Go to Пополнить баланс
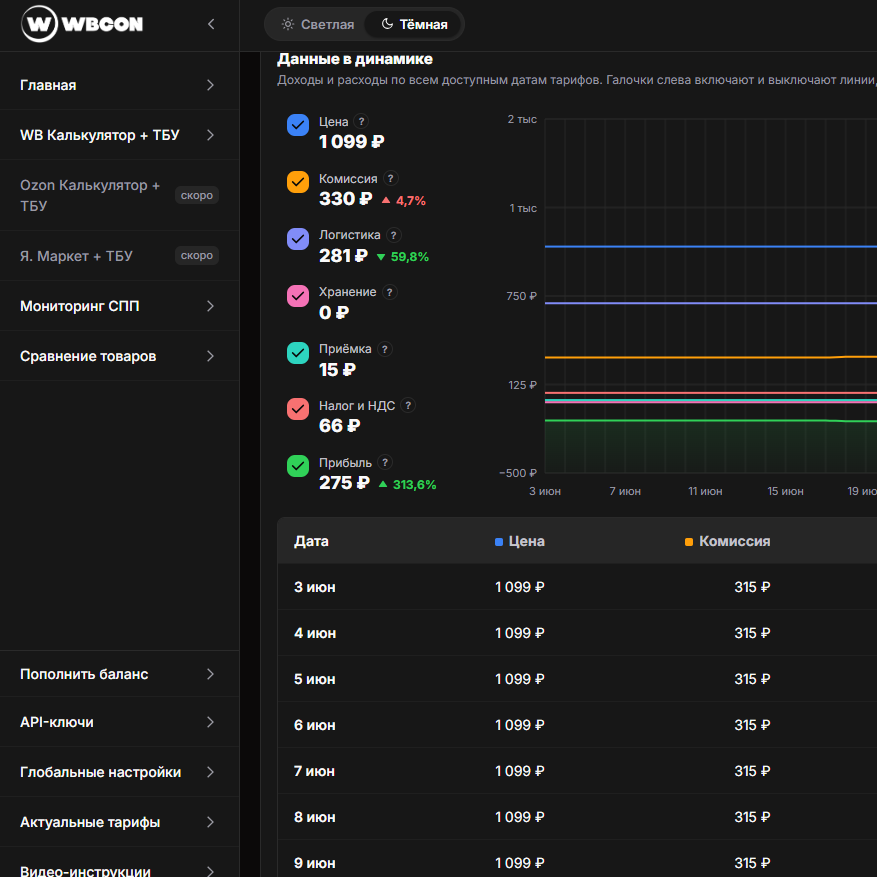 (119, 674)
